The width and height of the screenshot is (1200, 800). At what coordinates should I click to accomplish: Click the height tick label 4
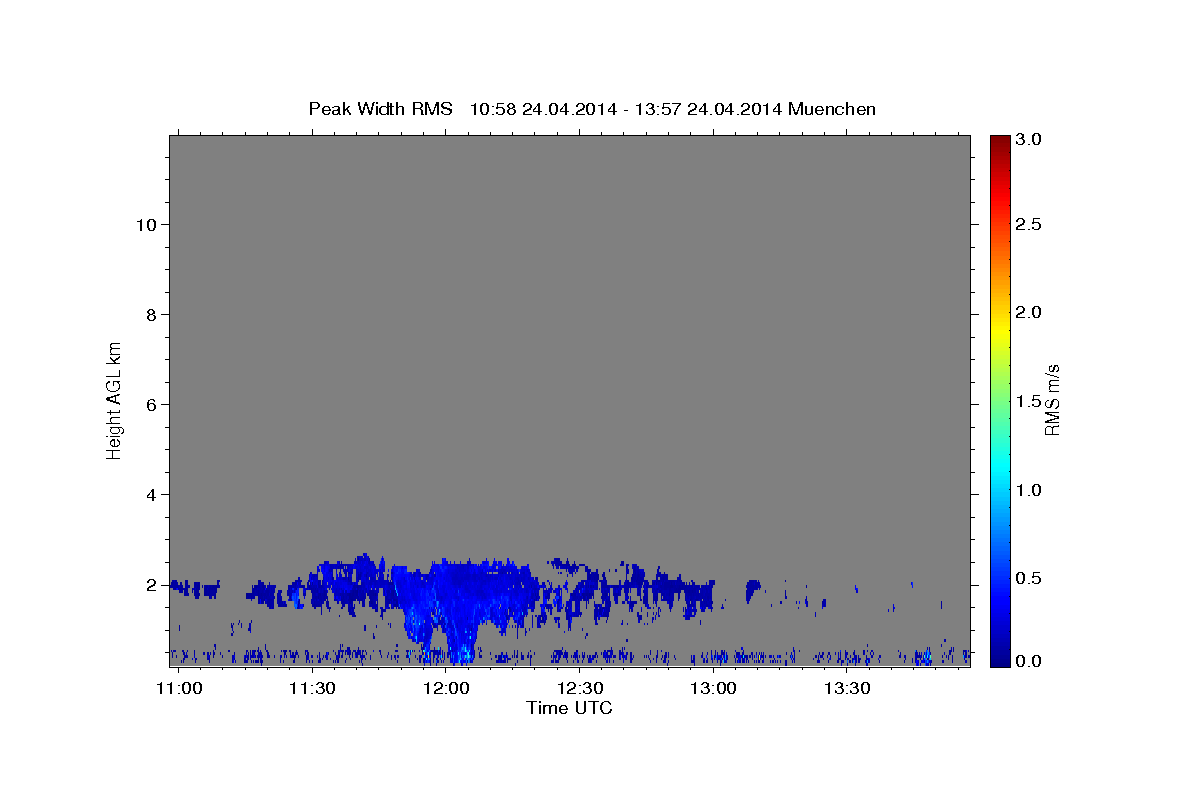point(151,494)
